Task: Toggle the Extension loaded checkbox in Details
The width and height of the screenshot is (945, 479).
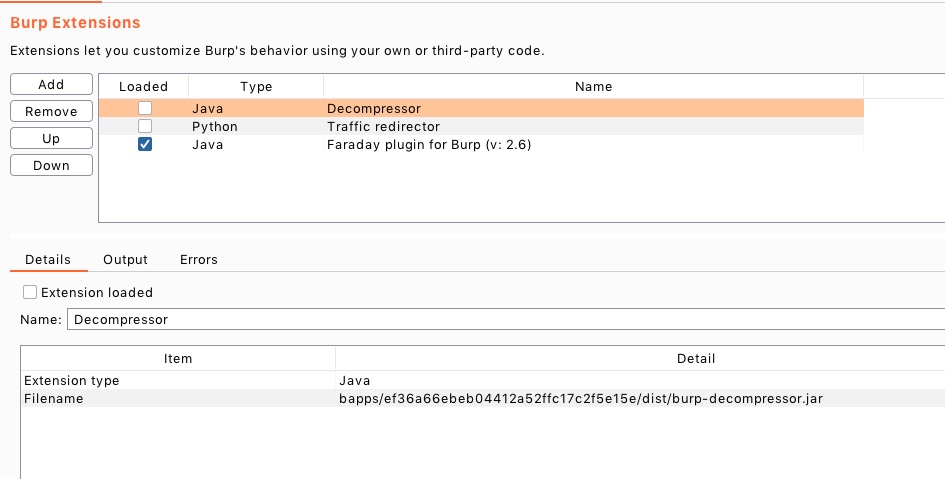Action: [30, 292]
